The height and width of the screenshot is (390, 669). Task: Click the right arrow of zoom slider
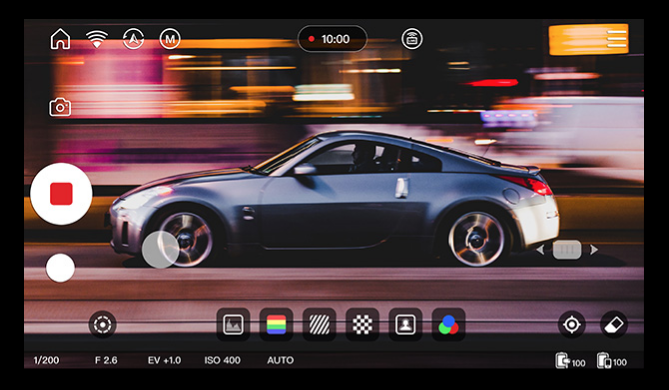pyautogui.click(x=593, y=250)
